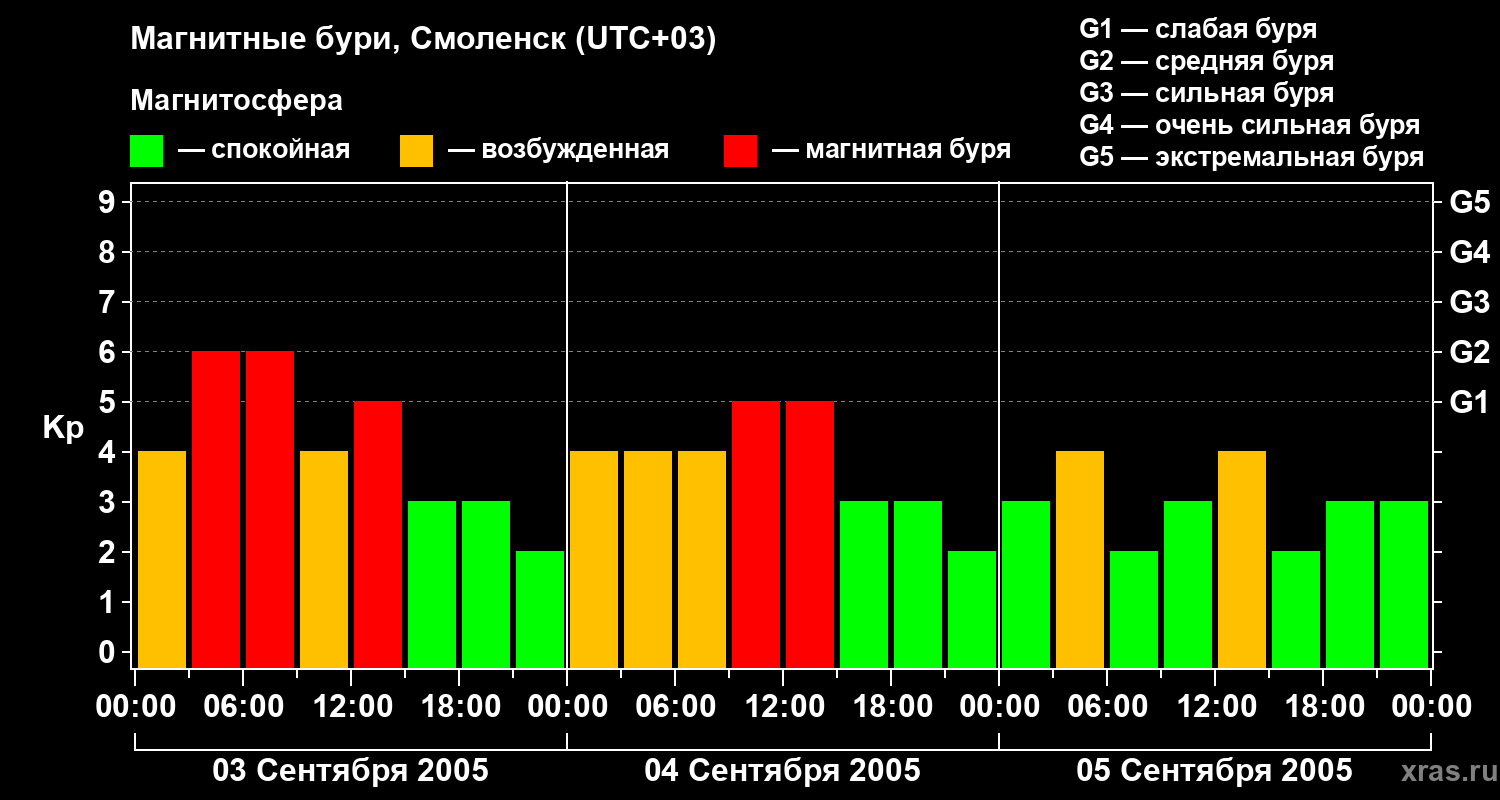Select red Kp 5 bar starting 12:00 on 04 Сентября
The image size is (1500, 800).
click(810, 534)
